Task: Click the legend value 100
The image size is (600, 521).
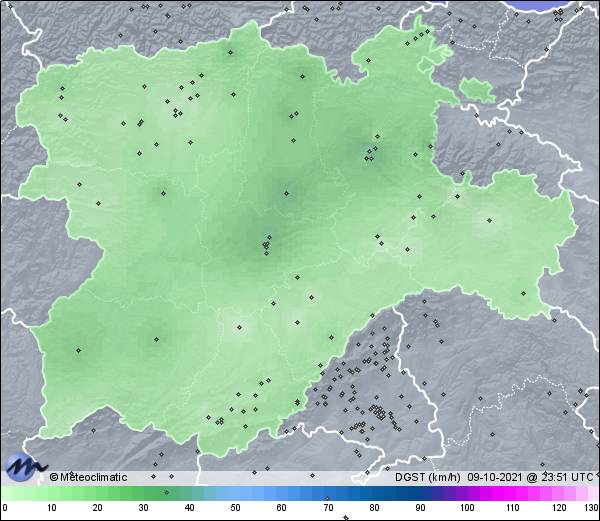Action: [x=467, y=508]
